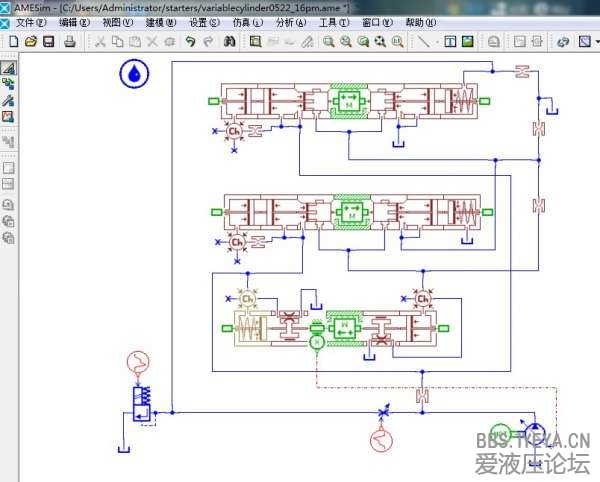This screenshot has height=482, width=600.
Task: Click the binoculars Find icon
Action: pyautogui.click(x=230, y=42)
